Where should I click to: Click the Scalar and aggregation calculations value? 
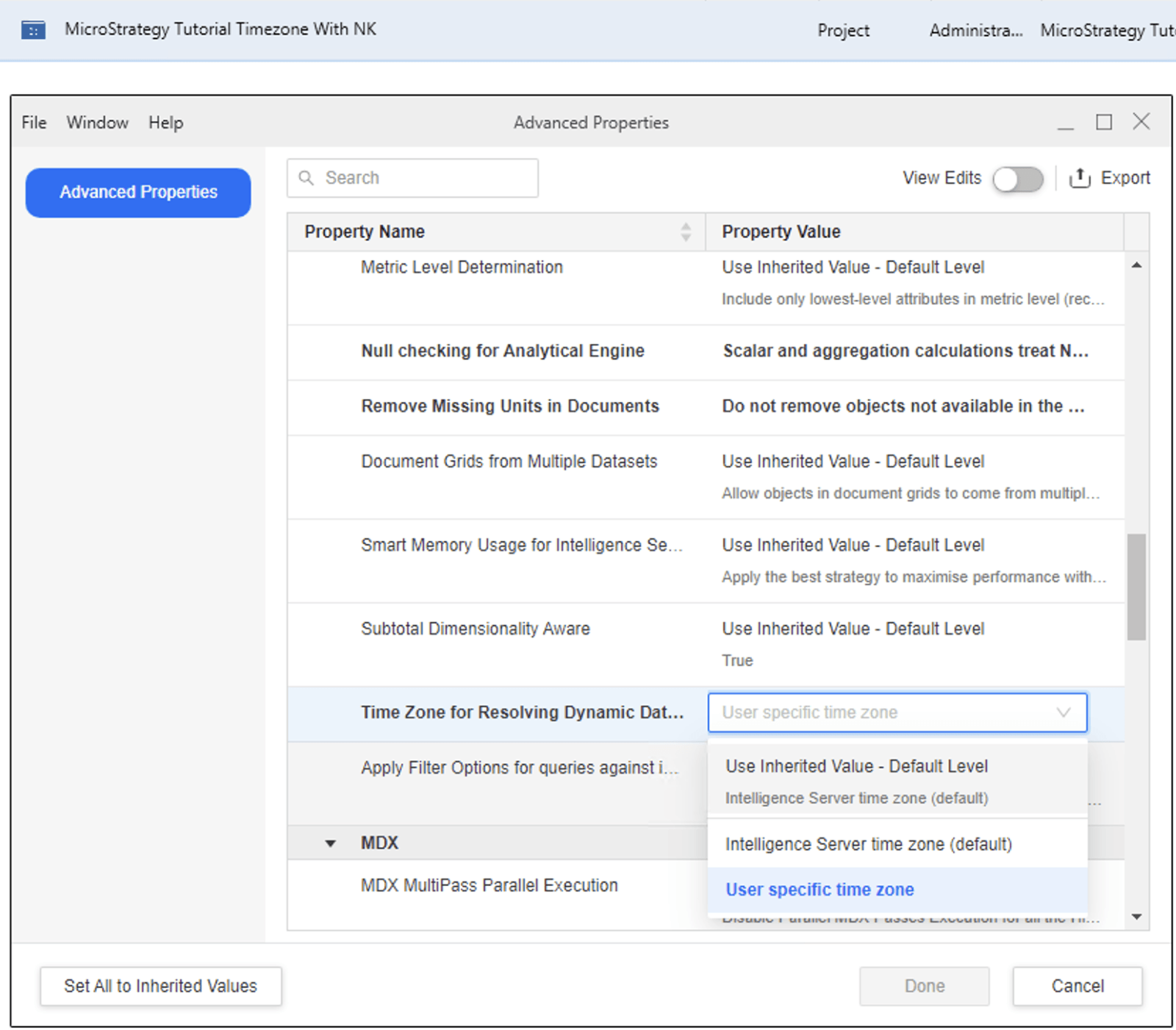[x=906, y=351]
